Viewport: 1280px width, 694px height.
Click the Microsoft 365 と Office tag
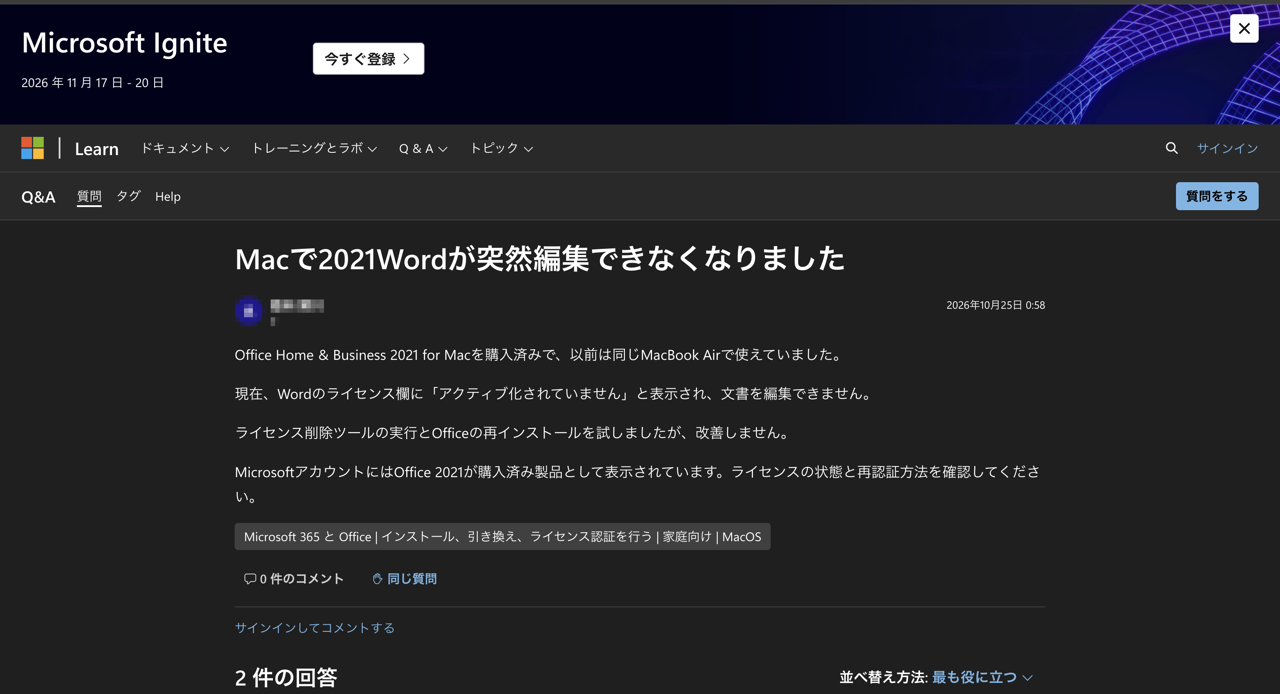(x=503, y=537)
